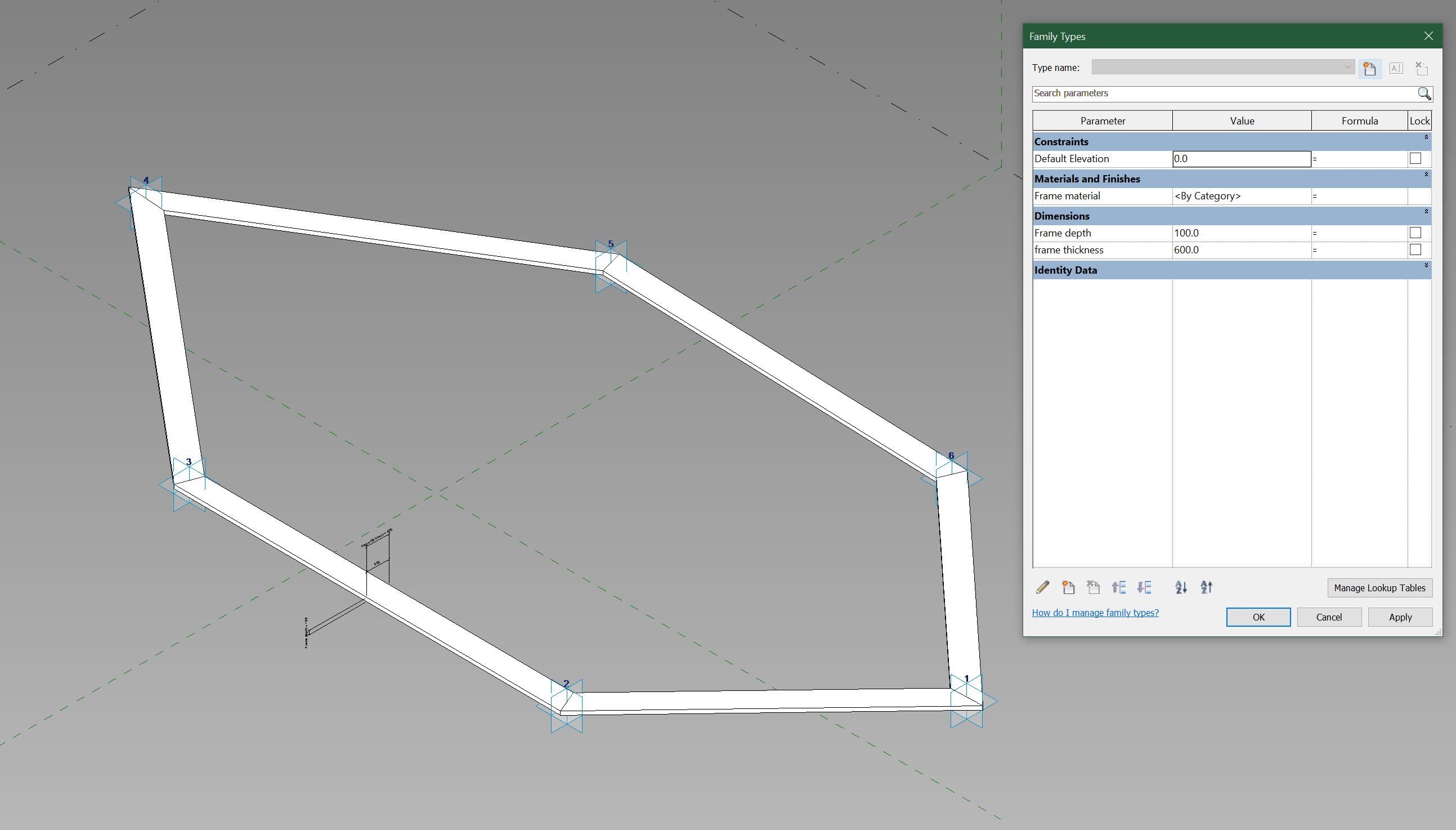Click the New Type icon beside Type name
1456x830 pixels.
tap(1369, 68)
